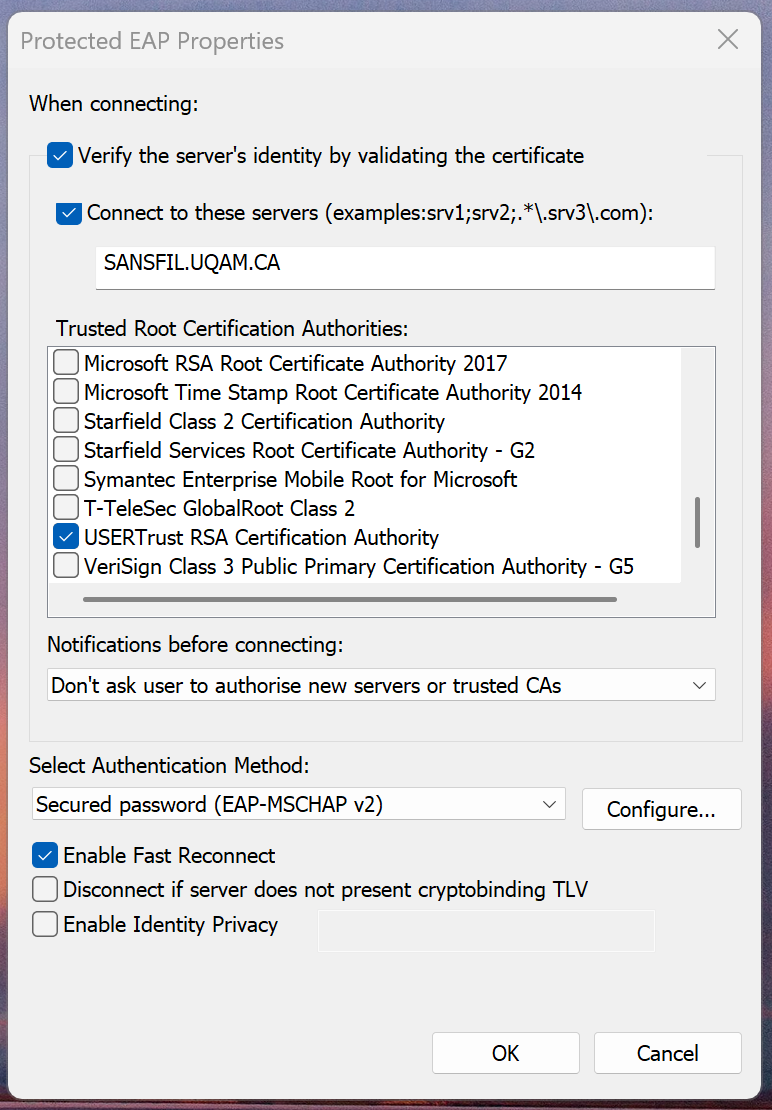Uncheck Verify the server's identity checkbox
Screen dimensions: 772x1110
point(60,155)
